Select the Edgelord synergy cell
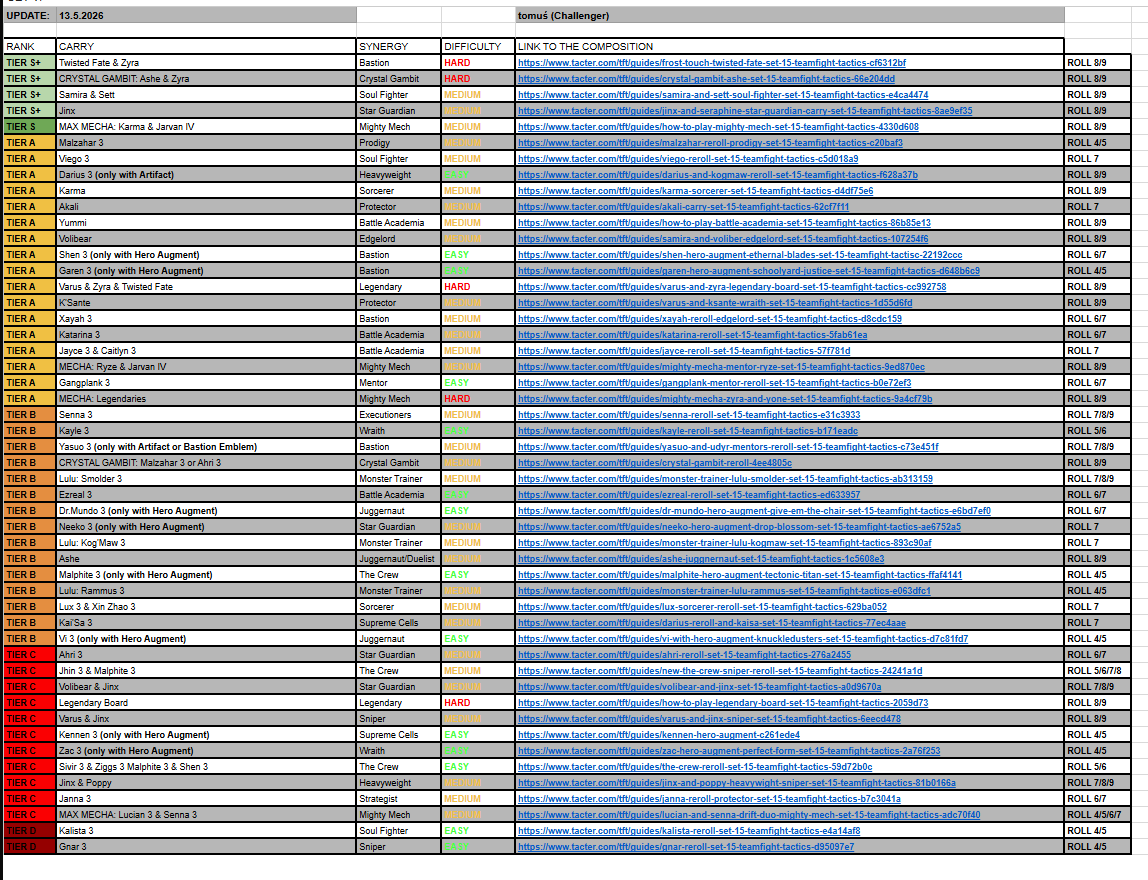This screenshot has height=880, width=1148. 398,239
